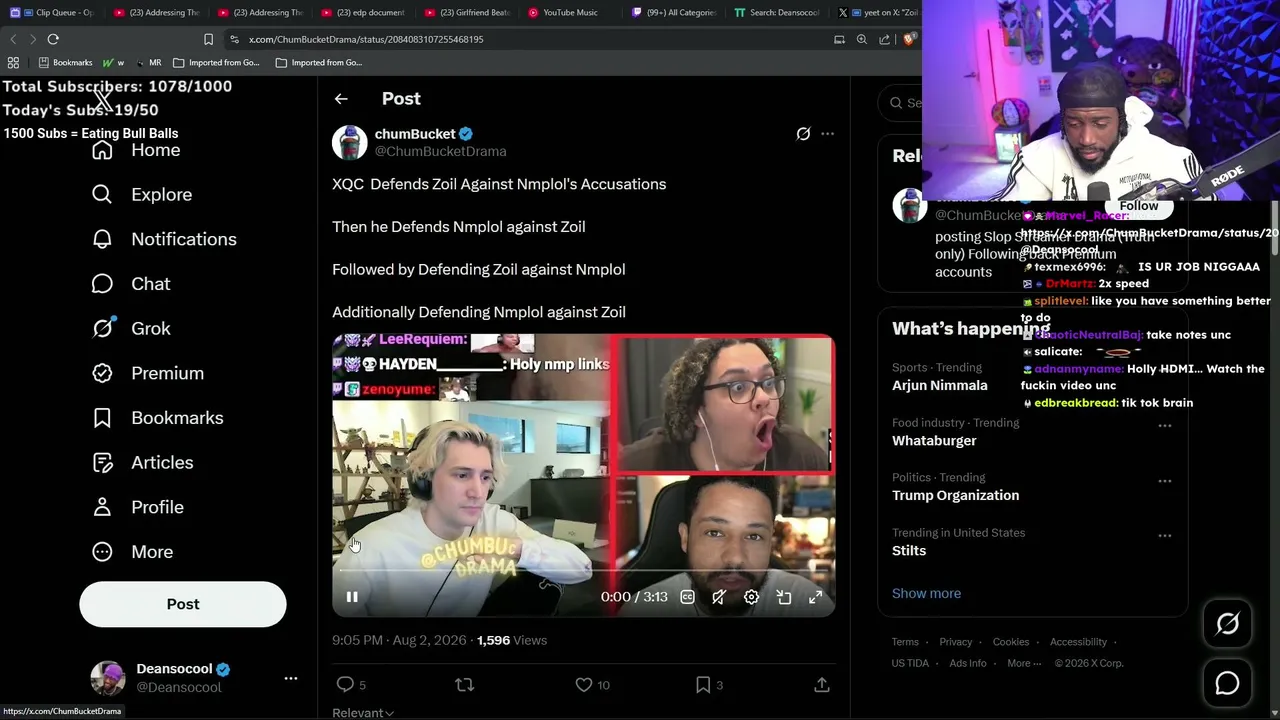Screen dimensions: 1280x720
Task: Expand the Relevant replies sort dropdown
Action: (363, 713)
